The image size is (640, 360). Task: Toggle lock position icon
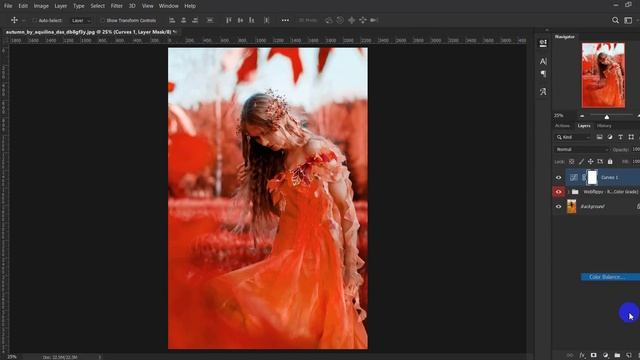tap(590, 162)
